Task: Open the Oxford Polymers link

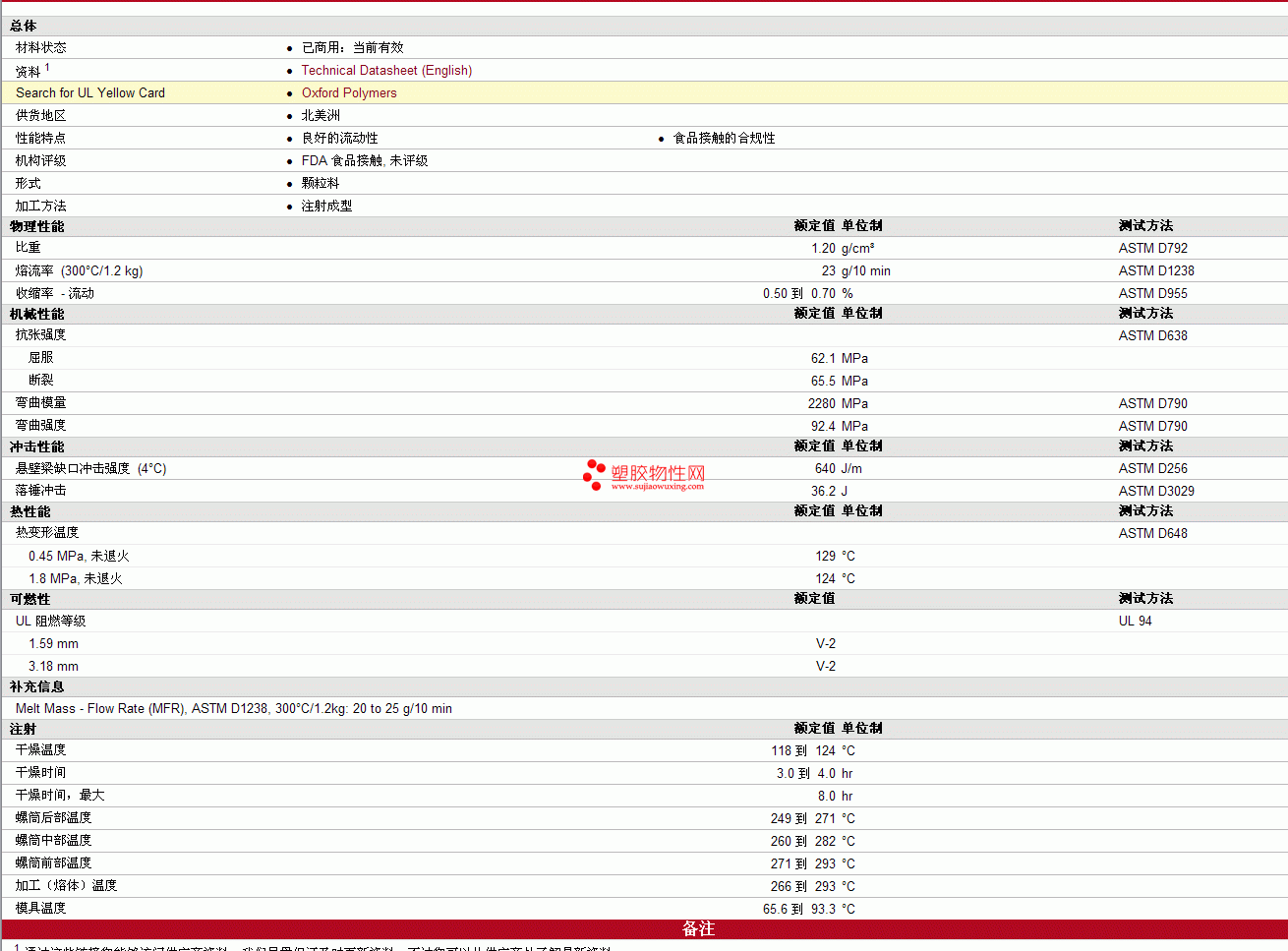Action: point(349,93)
